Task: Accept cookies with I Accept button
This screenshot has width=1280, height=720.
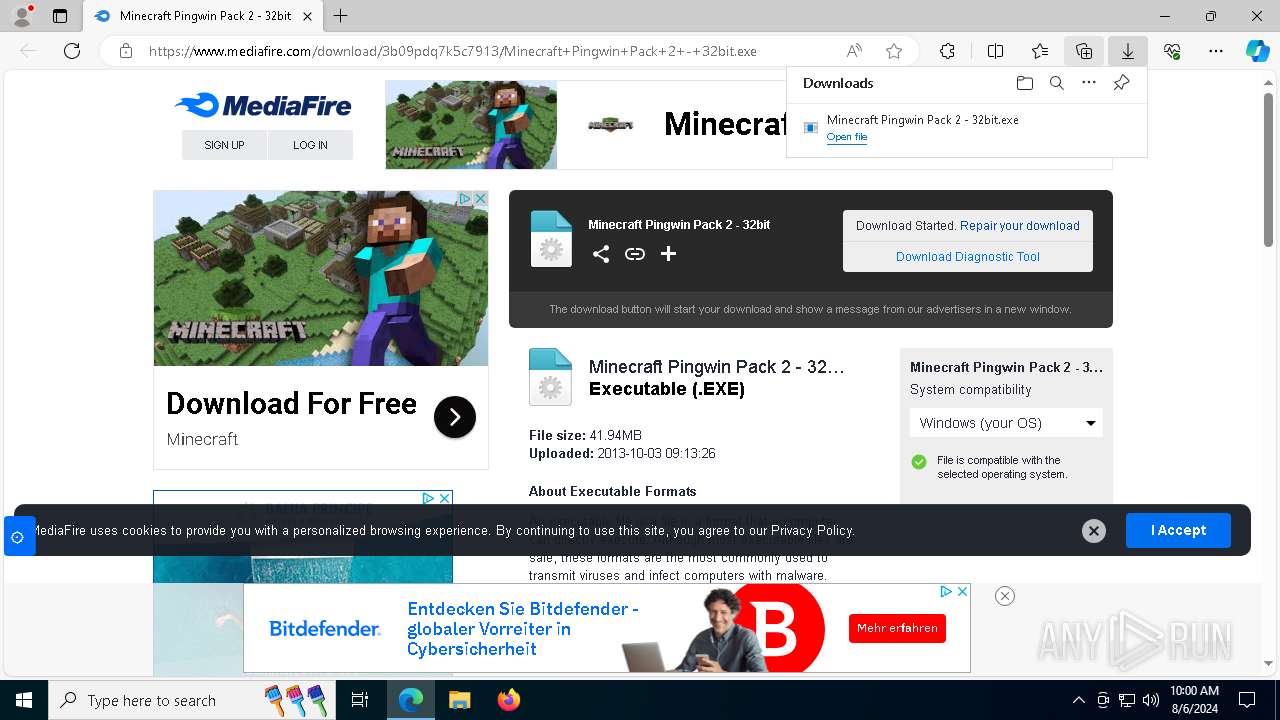Action: coord(1178,530)
